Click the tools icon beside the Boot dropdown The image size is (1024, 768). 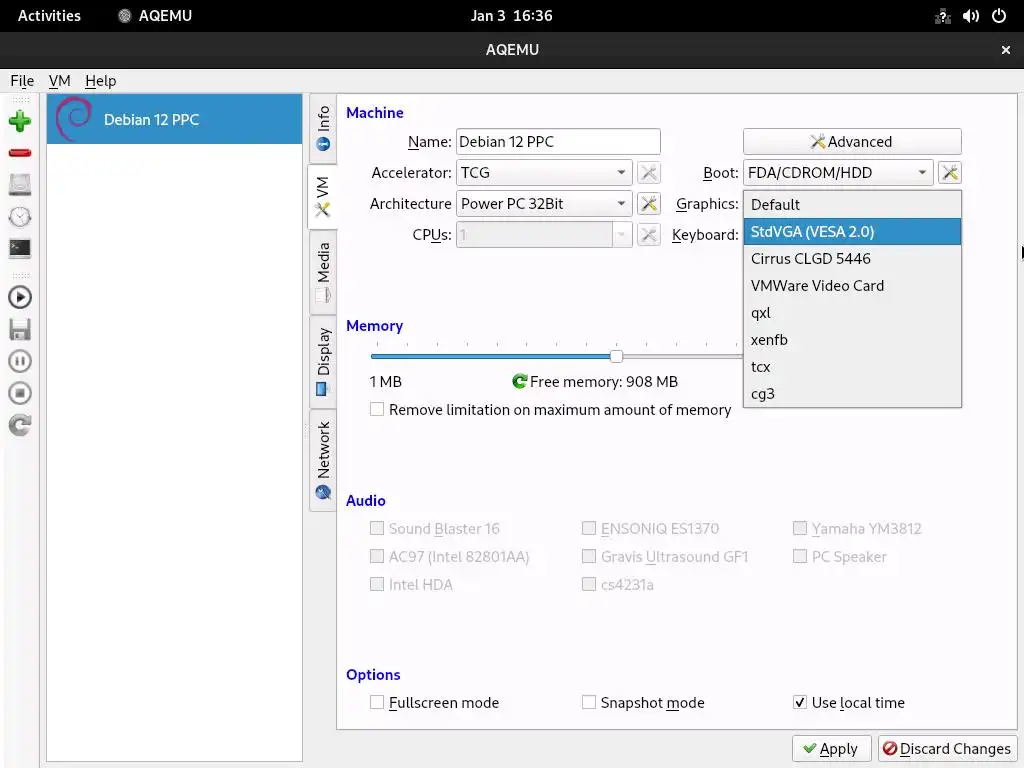950,172
